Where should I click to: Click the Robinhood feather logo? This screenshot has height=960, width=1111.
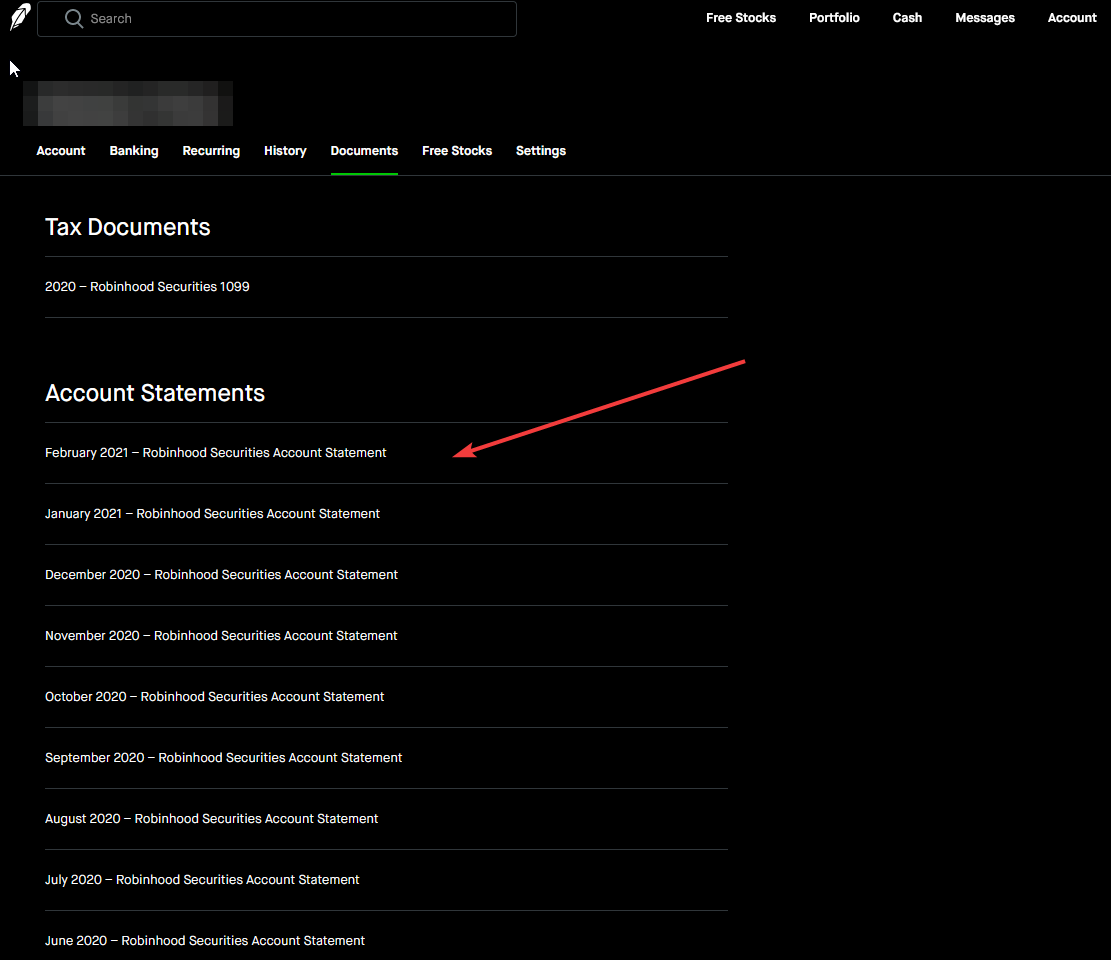click(20, 17)
